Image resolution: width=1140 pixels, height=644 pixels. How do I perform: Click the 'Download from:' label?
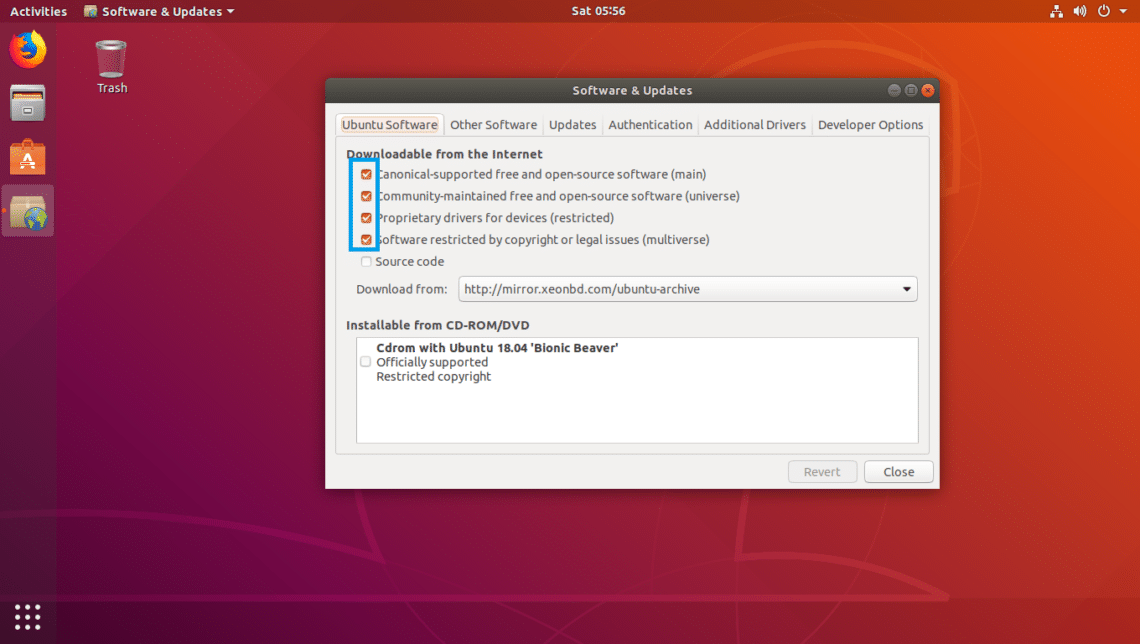(x=402, y=289)
